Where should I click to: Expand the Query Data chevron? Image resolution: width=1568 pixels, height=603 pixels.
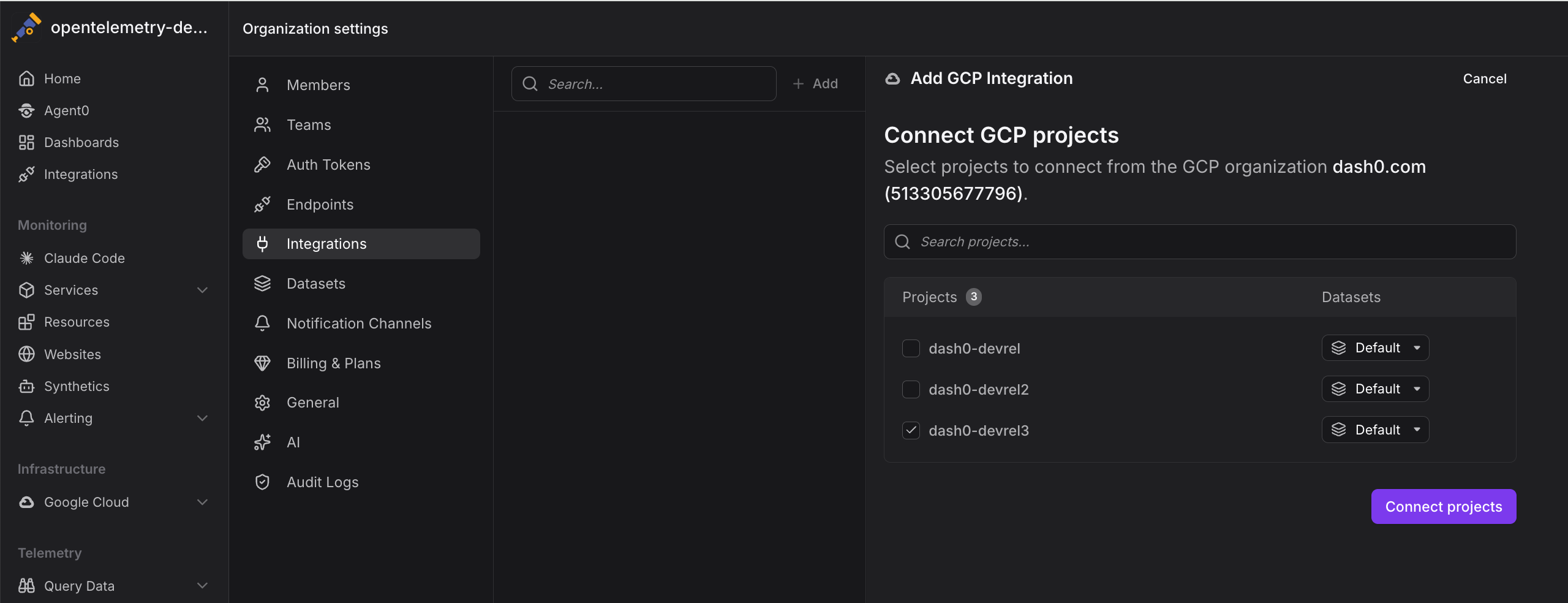pyautogui.click(x=202, y=586)
